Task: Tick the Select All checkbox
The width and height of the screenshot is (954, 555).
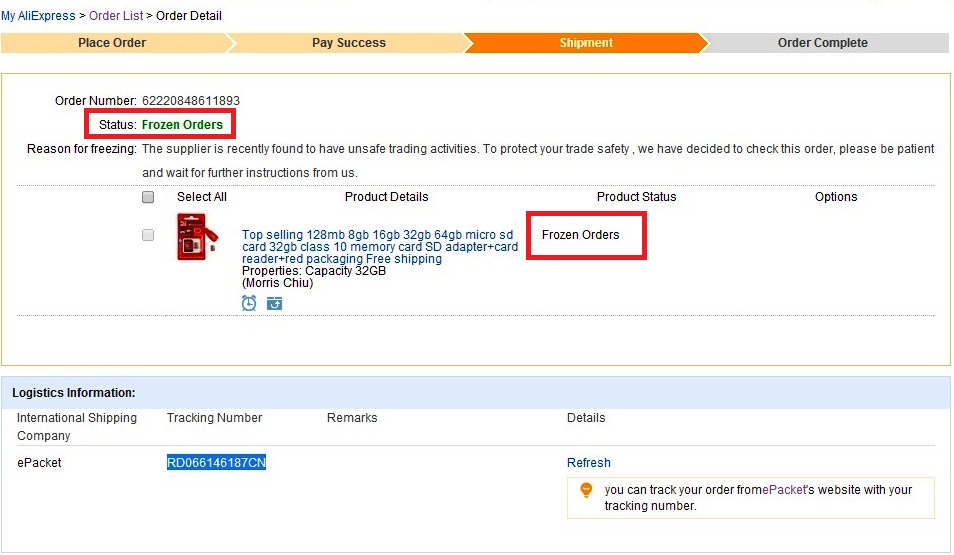Action: coord(148,197)
